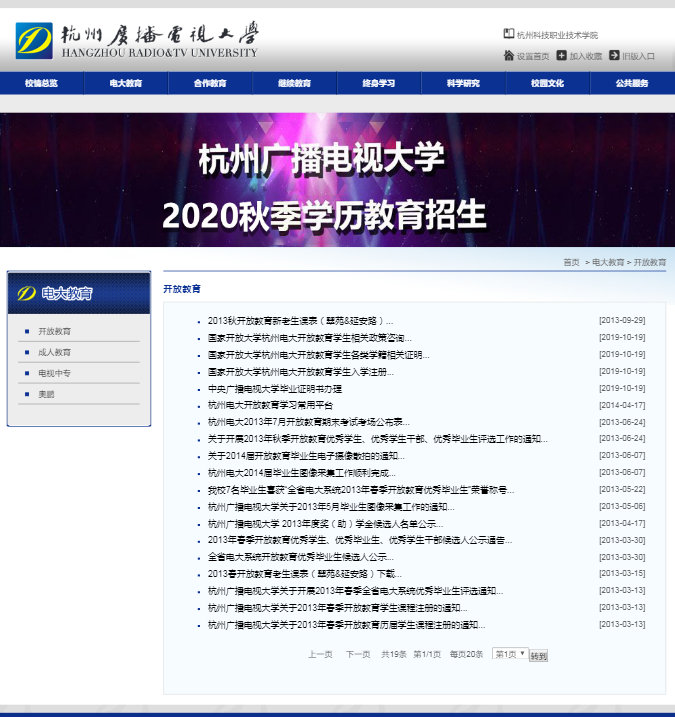Viewport: 675px width, 717px height.
Task: Click 电大教育 in the breadcrumb trail
Action: pyautogui.click(x=608, y=262)
